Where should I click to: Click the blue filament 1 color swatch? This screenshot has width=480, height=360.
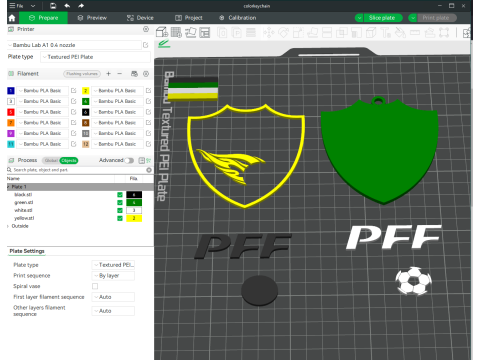(11, 91)
